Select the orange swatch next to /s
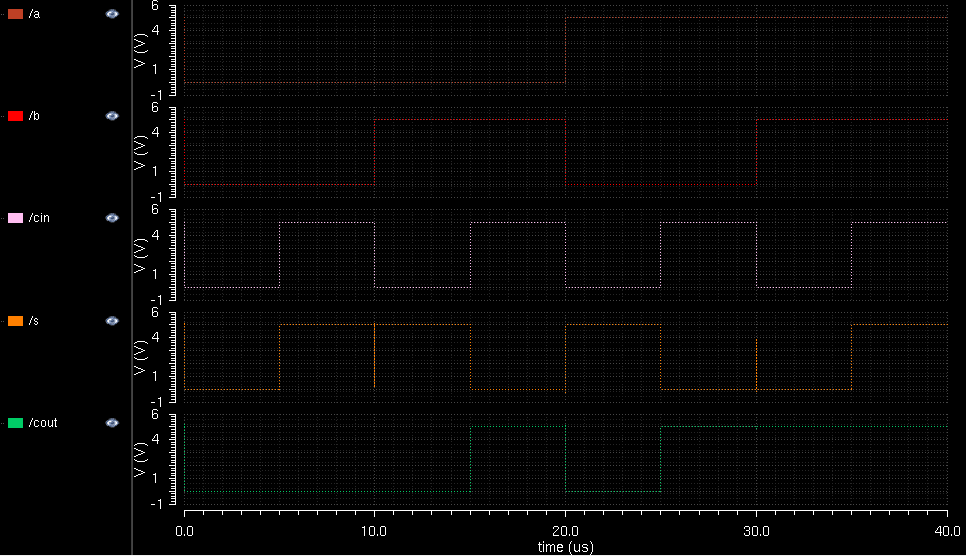The height and width of the screenshot is (556, 966). [x=15, y=321]
